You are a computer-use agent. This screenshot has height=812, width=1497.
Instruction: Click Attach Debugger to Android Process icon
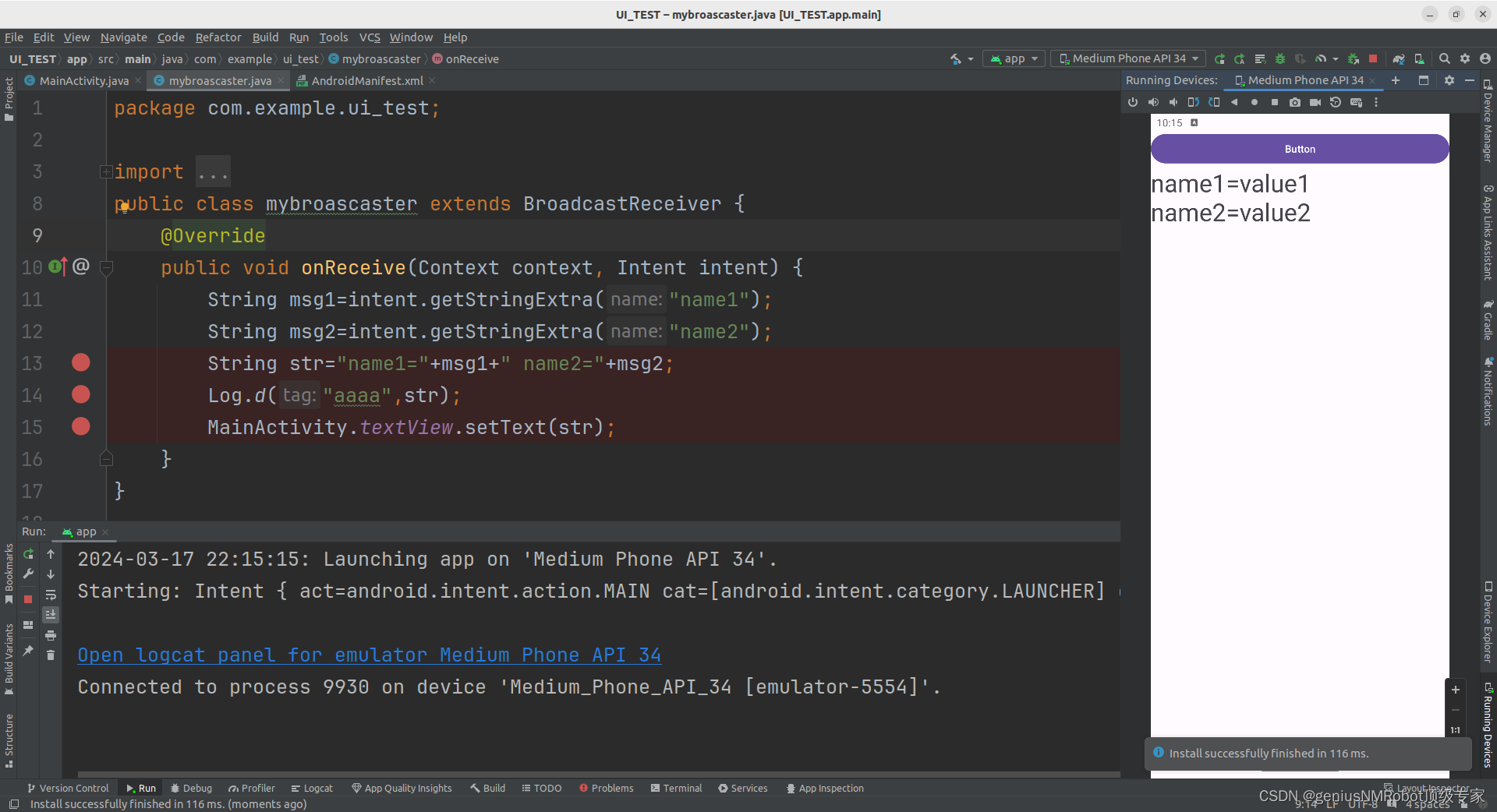[x=1354, y=59]
